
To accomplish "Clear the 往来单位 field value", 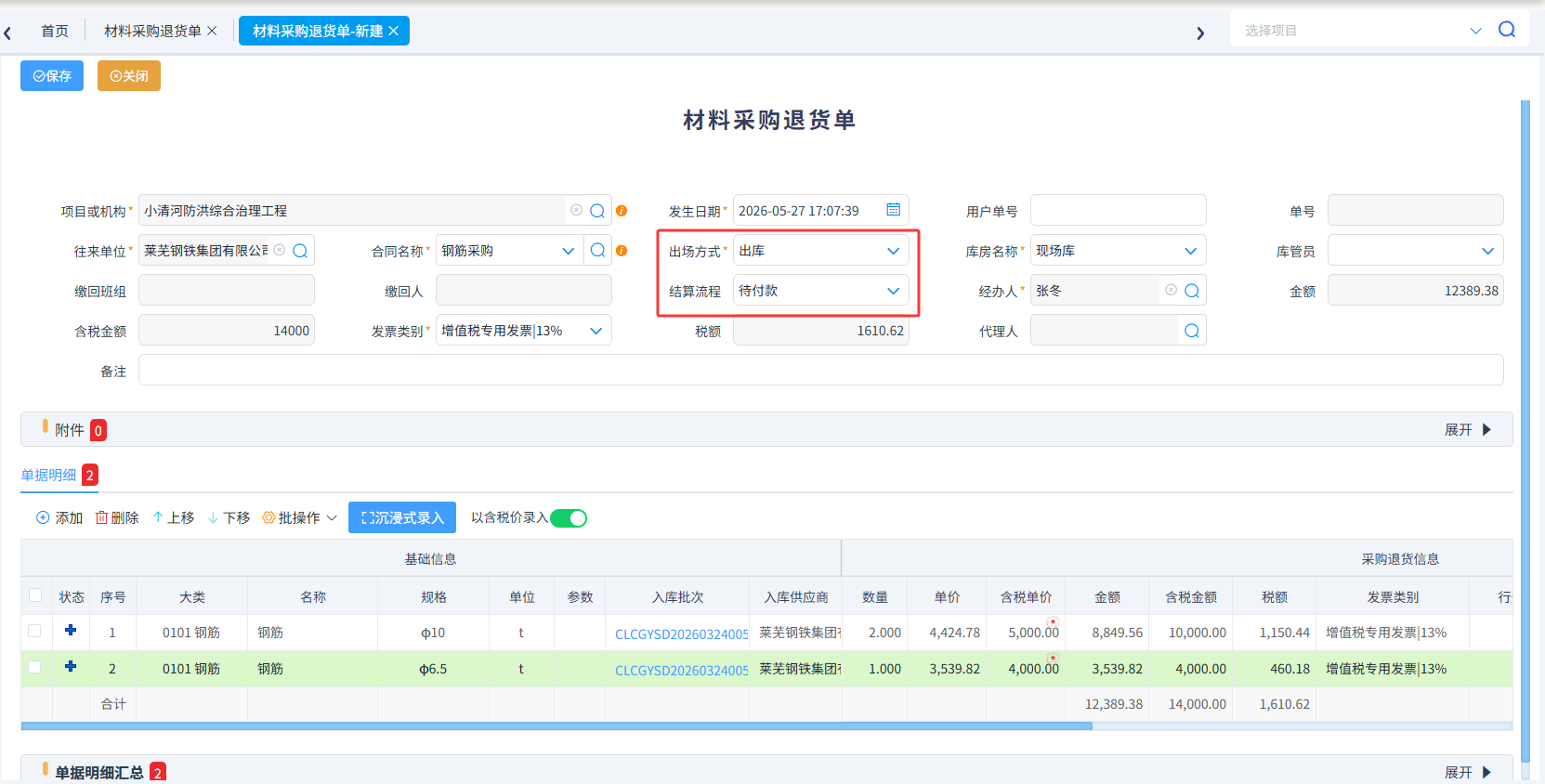I will tap(279, 250).
